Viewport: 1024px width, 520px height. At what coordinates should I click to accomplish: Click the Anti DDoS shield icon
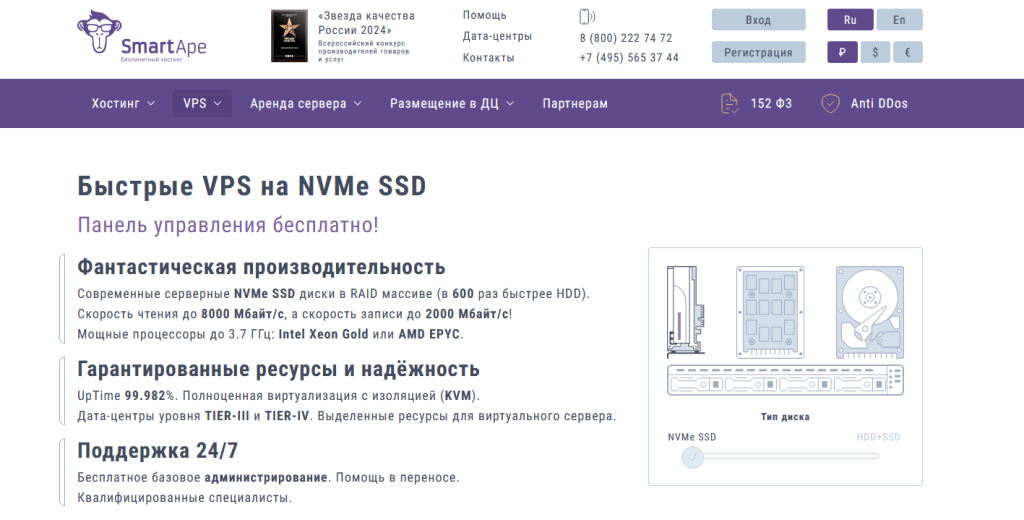click(x=830, y=103)
